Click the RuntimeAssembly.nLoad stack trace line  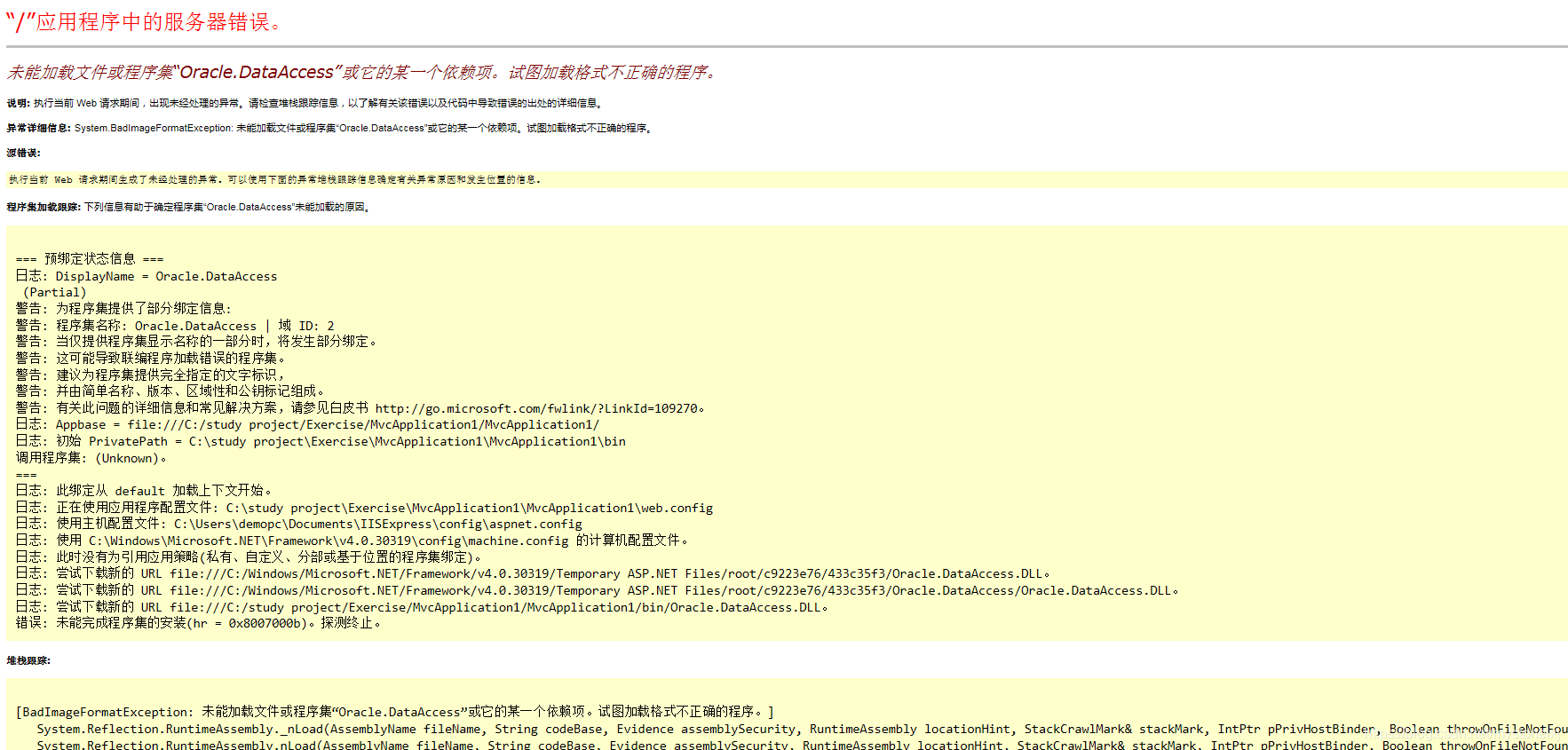802,744
